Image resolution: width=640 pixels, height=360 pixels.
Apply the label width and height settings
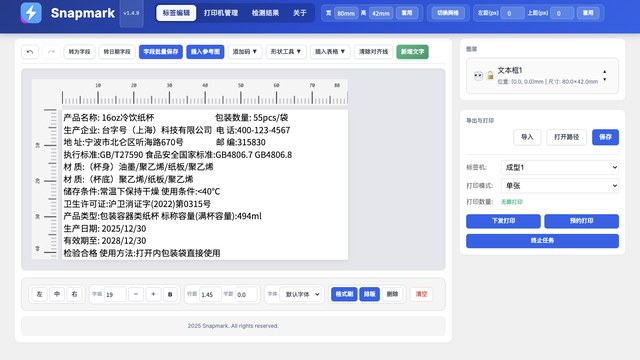407,13
